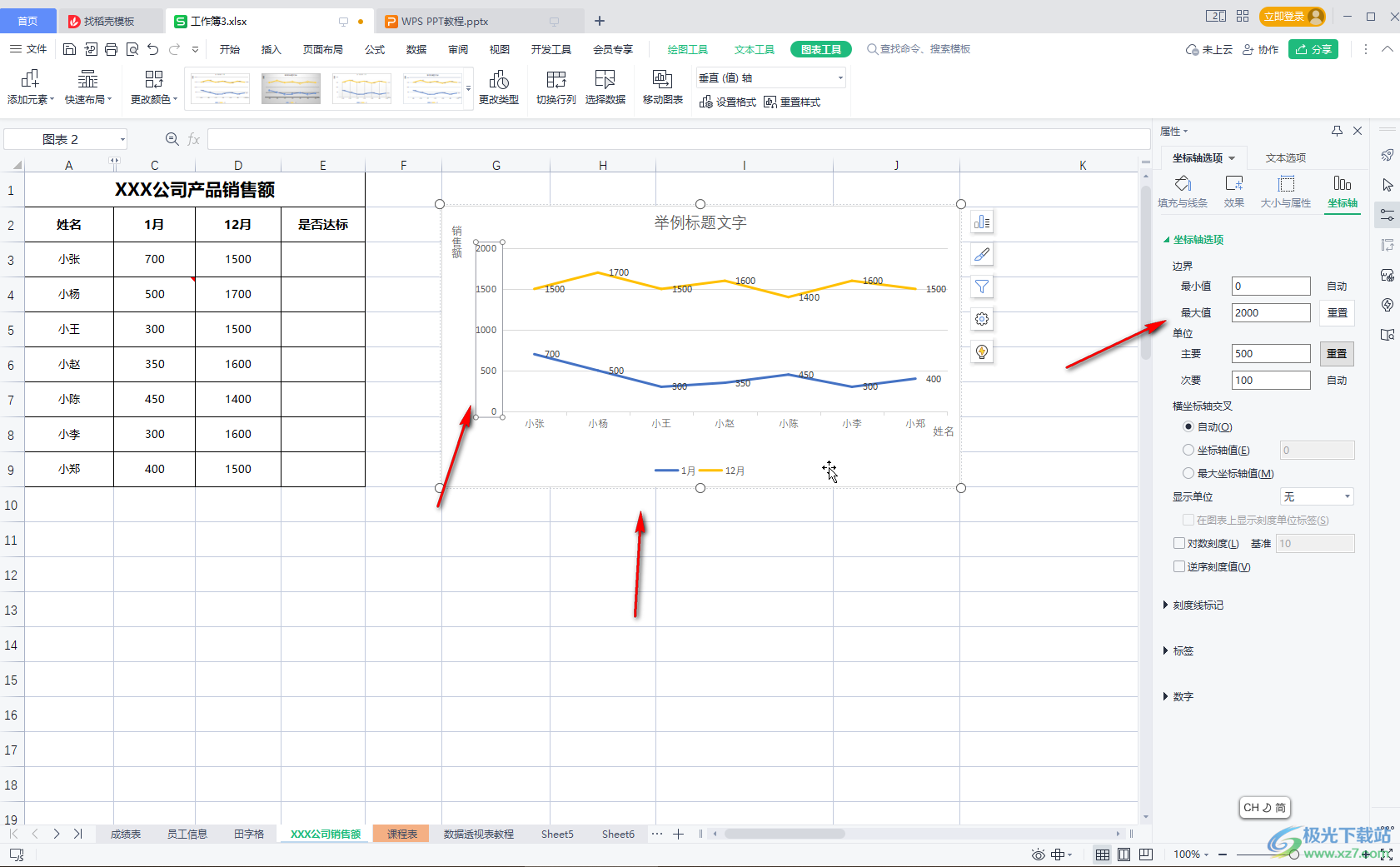Click Move Chart (移动图表)
Viewport: 1400px width, 867px height.
(x=663, y=87)
